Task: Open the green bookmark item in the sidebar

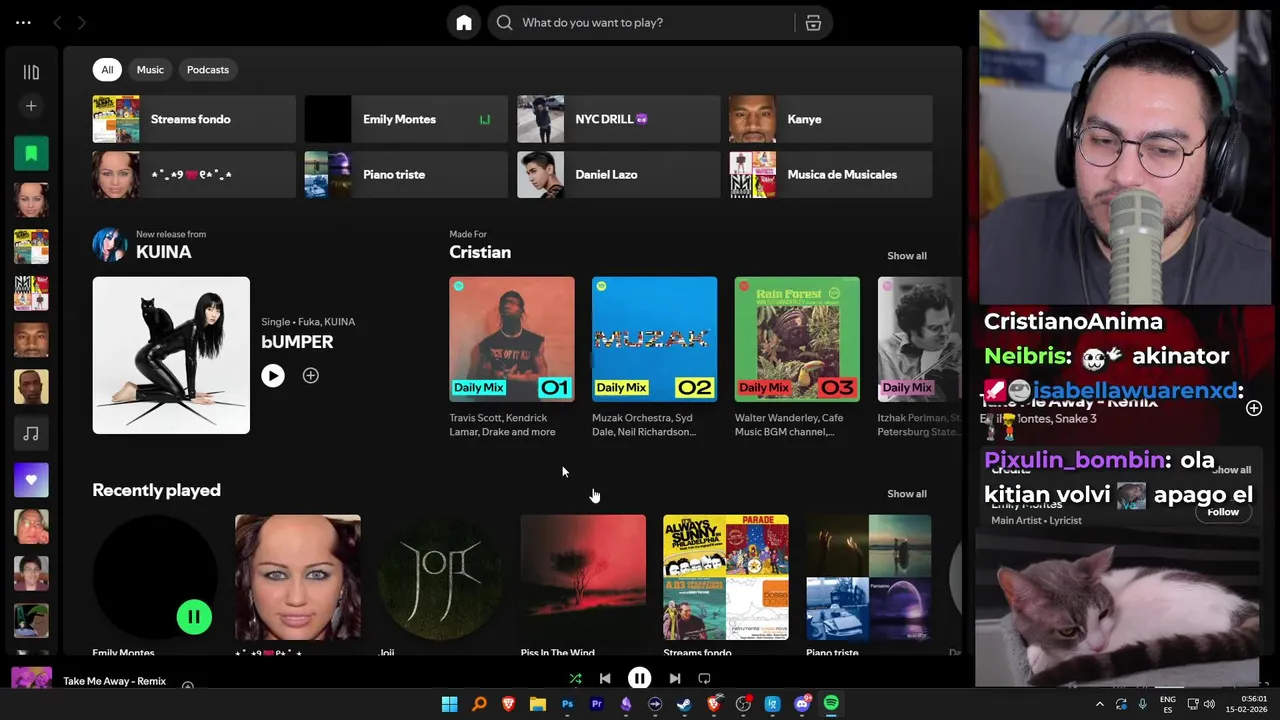Action: [x=31, y=153]
